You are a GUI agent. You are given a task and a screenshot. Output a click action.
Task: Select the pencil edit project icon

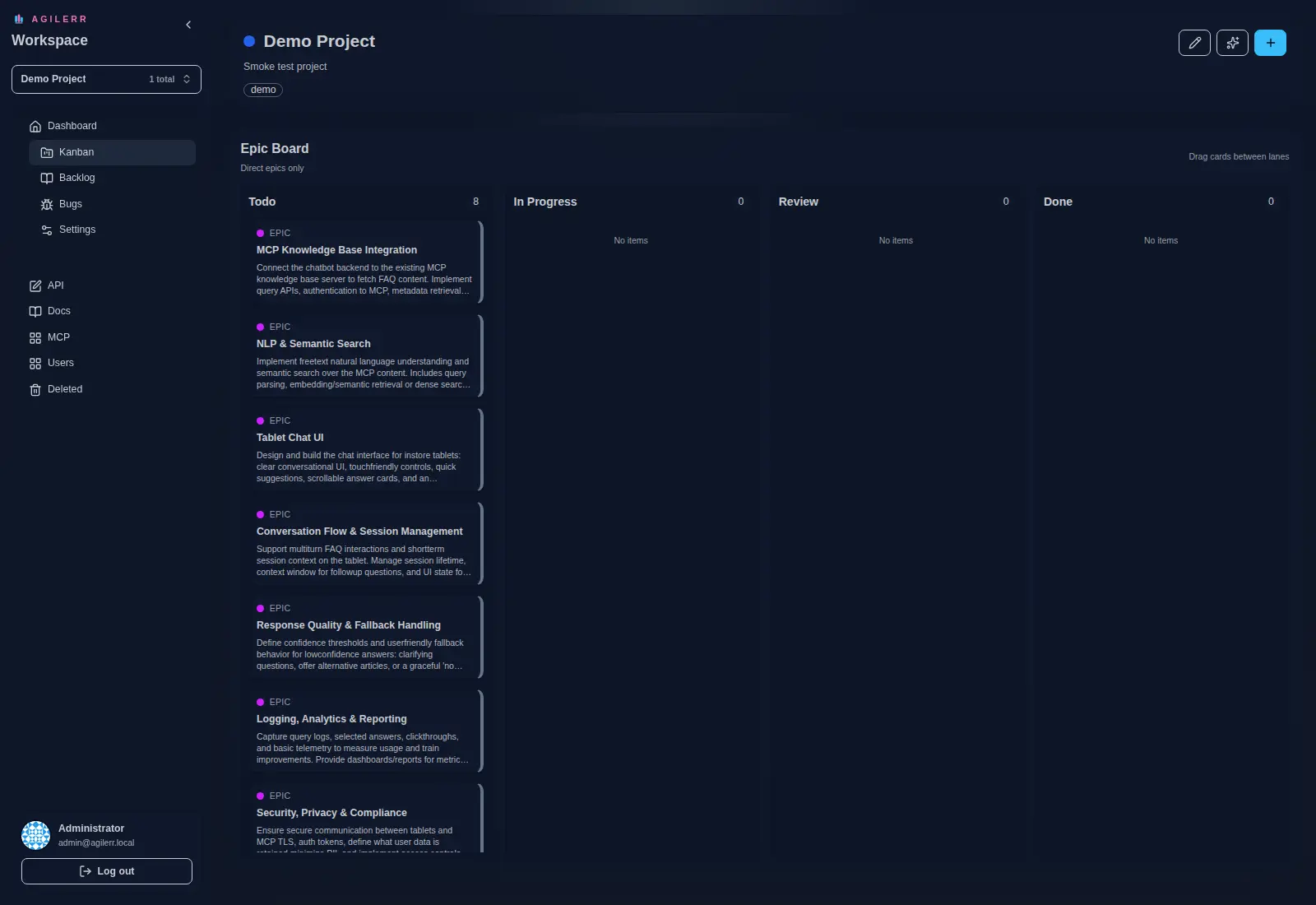pos(1194,43)
